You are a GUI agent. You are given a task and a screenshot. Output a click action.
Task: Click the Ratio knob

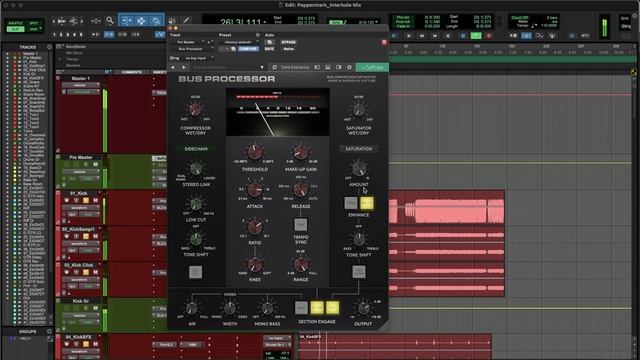[x=255, y=227]
